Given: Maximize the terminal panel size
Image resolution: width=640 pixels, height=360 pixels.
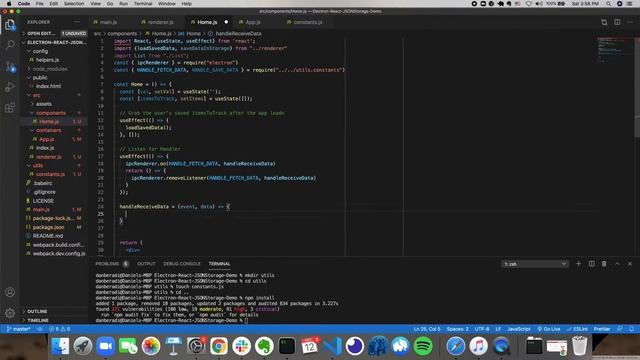Looking at the screenshot, I should (617, 264).
